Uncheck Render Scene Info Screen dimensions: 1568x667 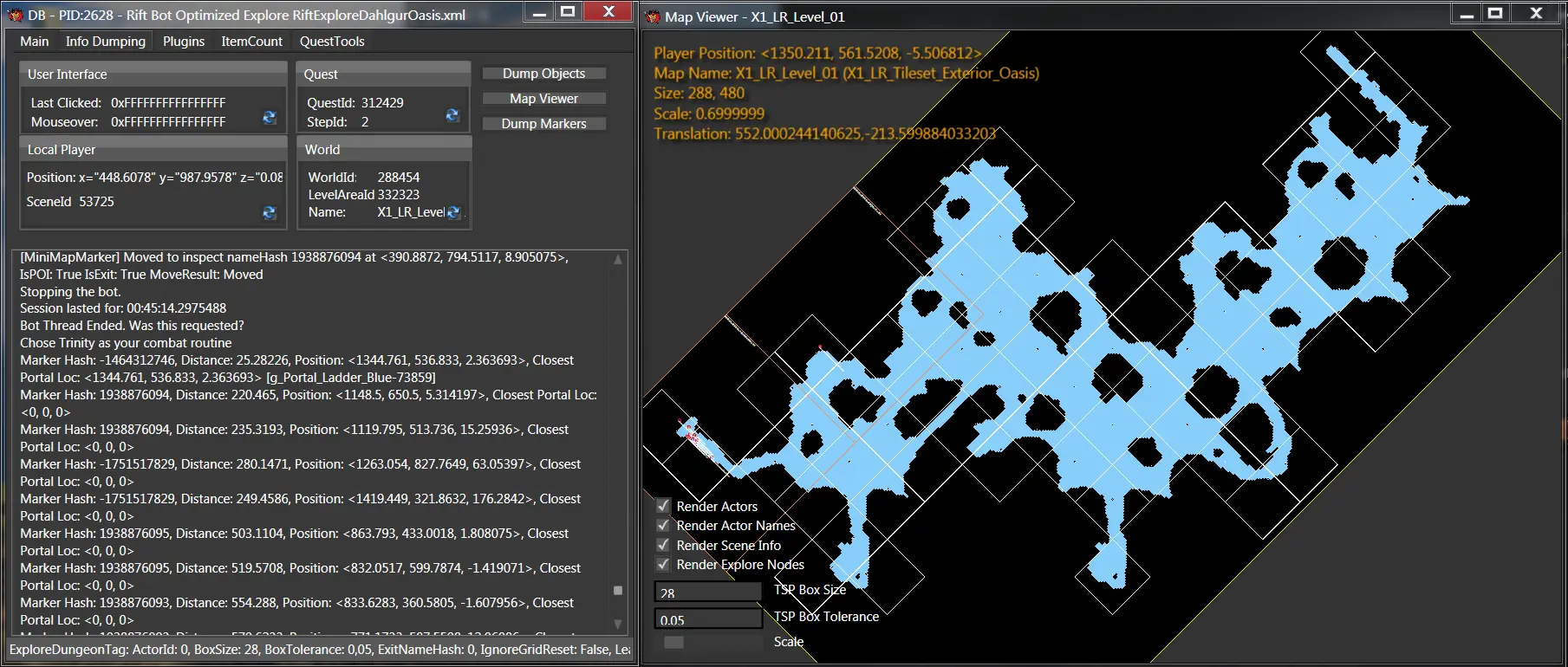(x=663, y=545)
